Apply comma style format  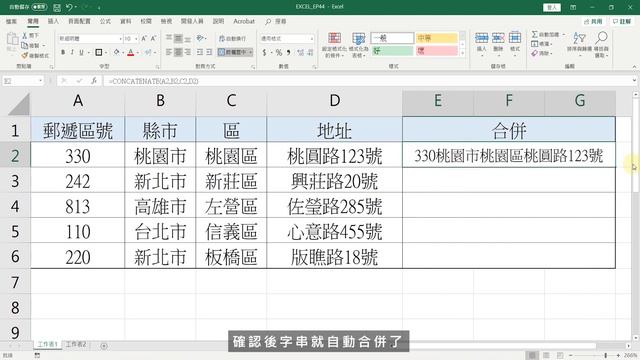click(289, 52)
